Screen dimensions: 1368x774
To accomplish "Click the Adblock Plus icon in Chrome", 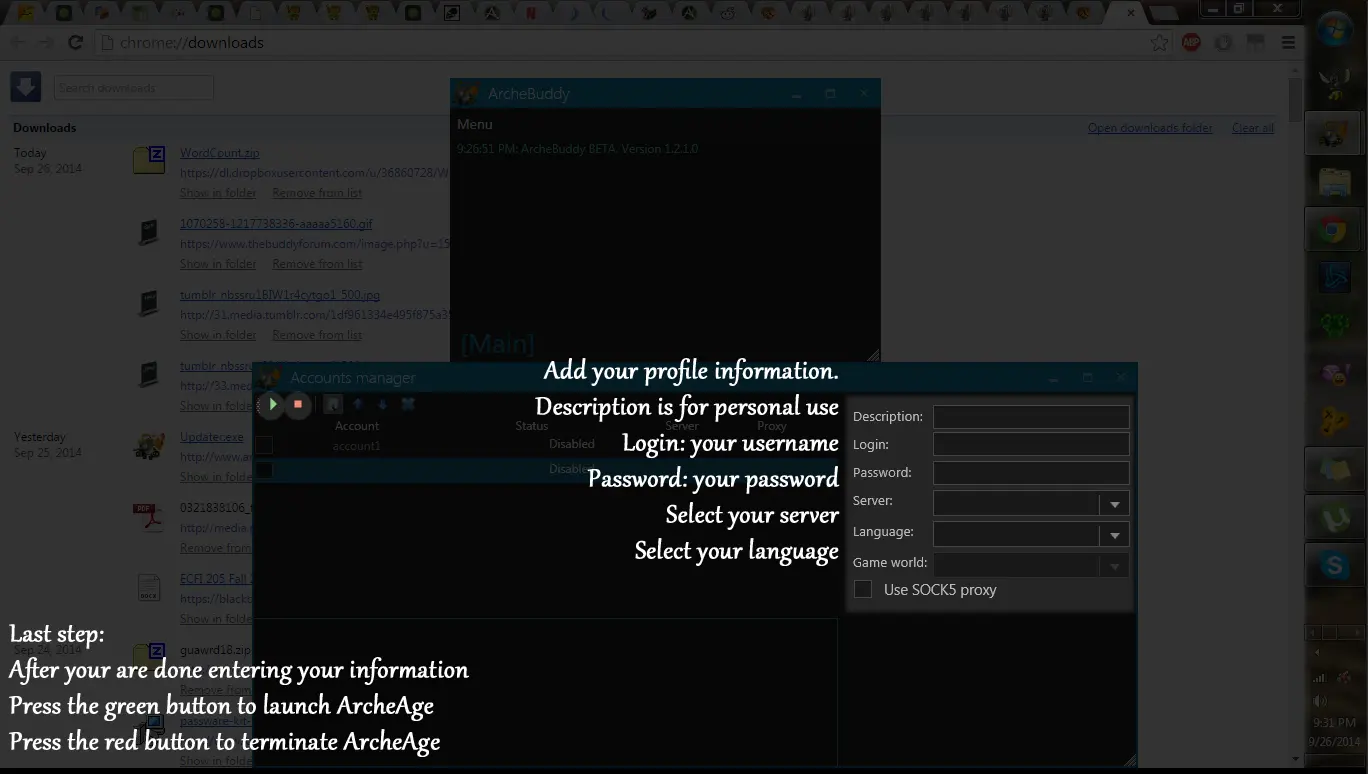I will (1191, 43).
